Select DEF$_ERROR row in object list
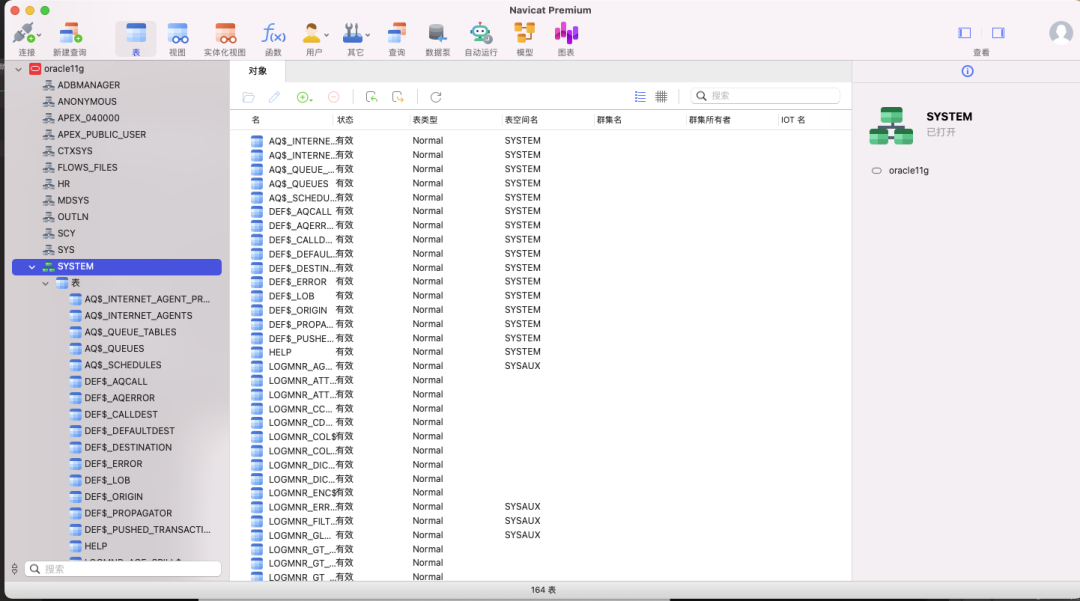1080x601 pixels. pos(541,282)
